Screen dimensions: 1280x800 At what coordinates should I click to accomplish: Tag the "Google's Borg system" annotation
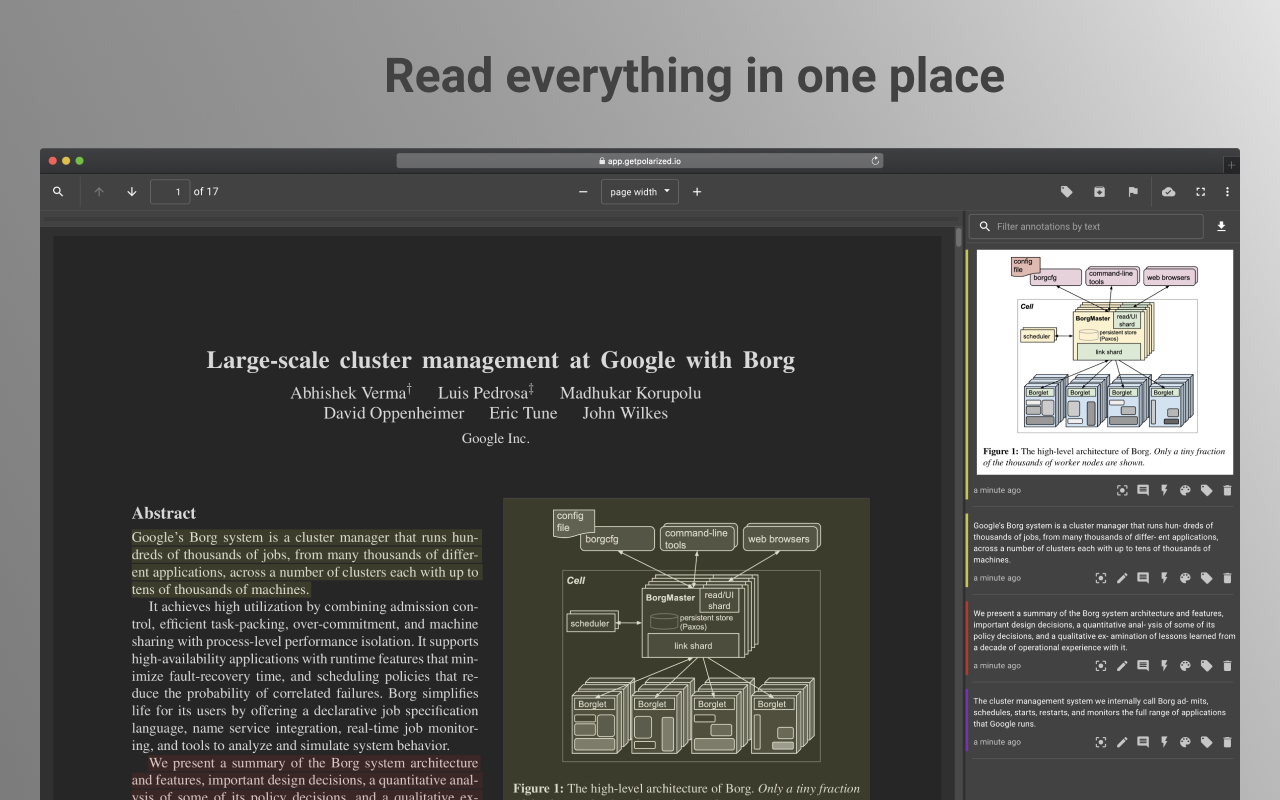pyautogui.click(x=1206, y=578)
